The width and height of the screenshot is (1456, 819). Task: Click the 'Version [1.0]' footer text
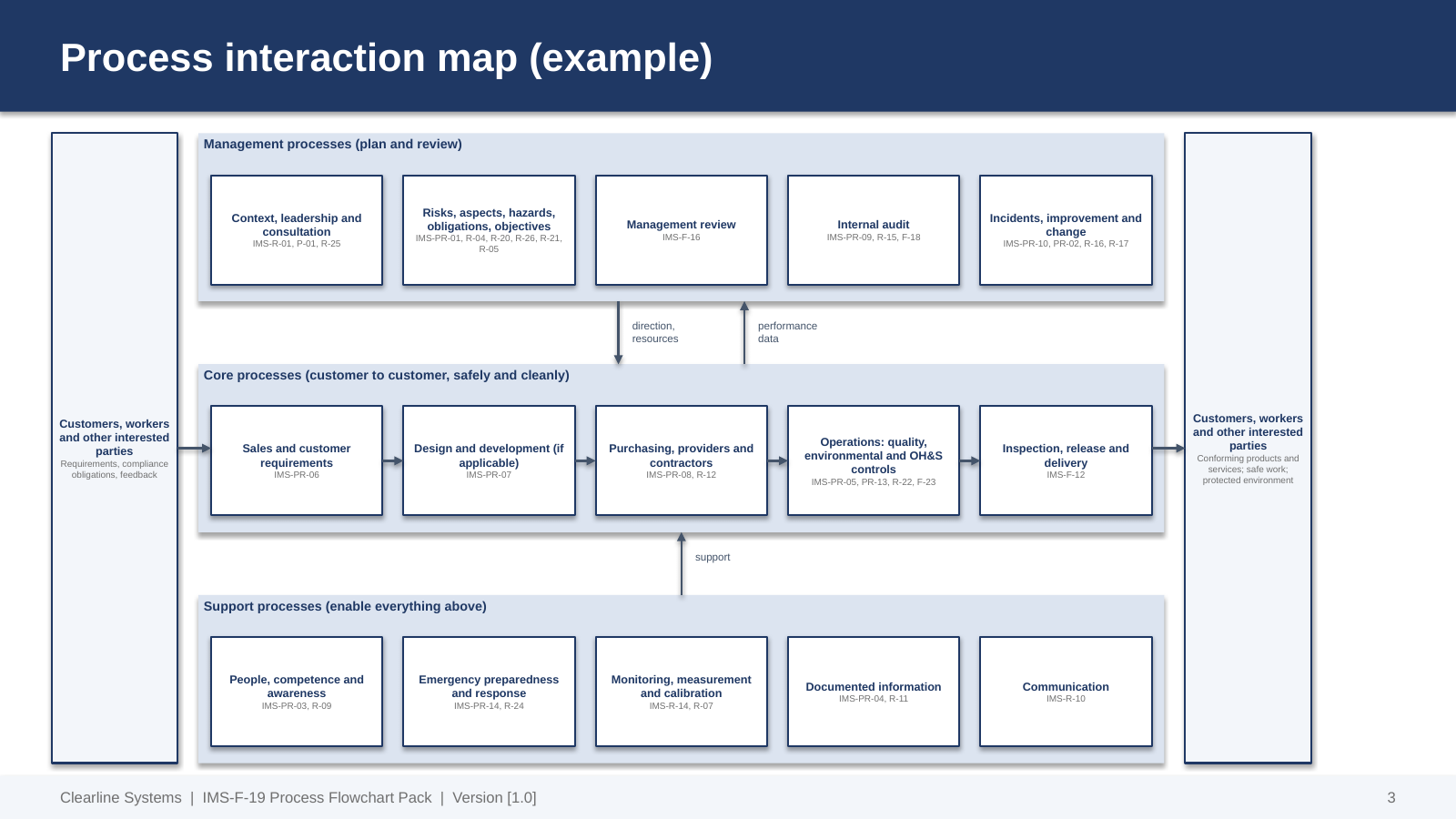(494, 798)
